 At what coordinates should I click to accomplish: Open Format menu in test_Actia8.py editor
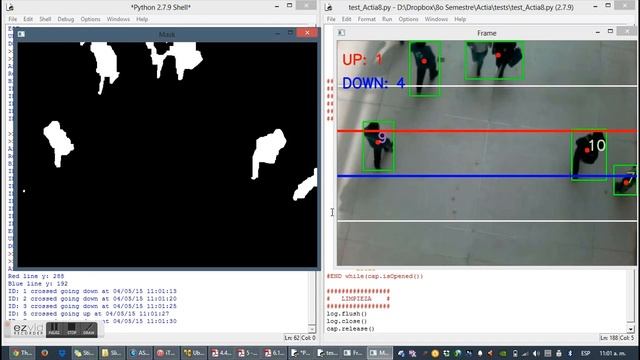click(x=367, y=19)
